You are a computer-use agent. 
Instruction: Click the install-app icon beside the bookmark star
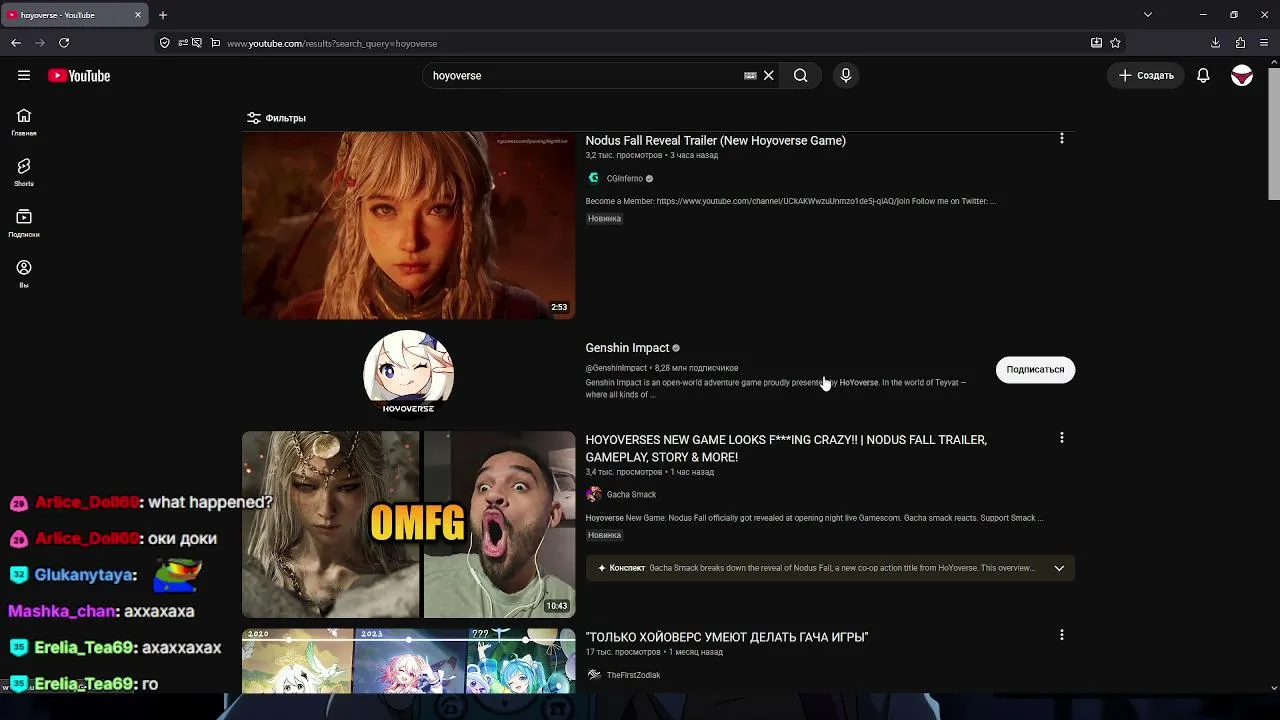pos(1096,43)
